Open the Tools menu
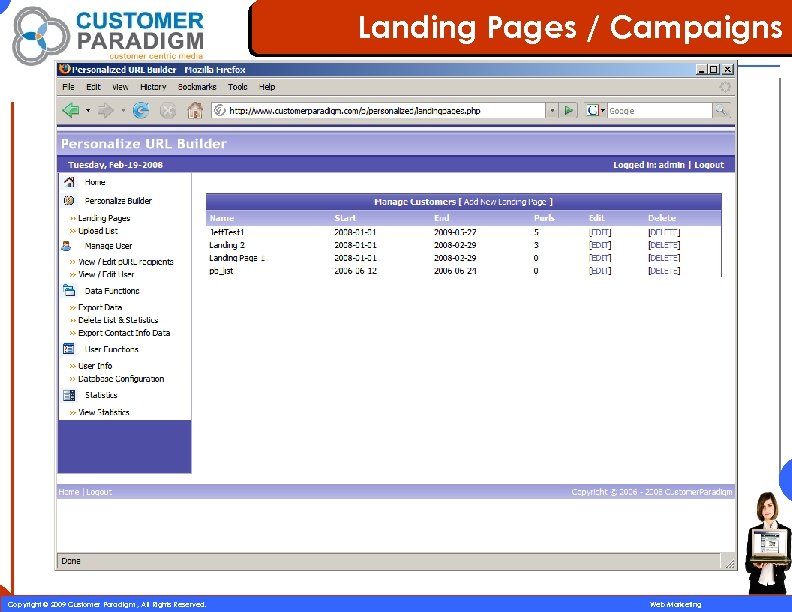792x612 pixels. (x=237, y=87)
